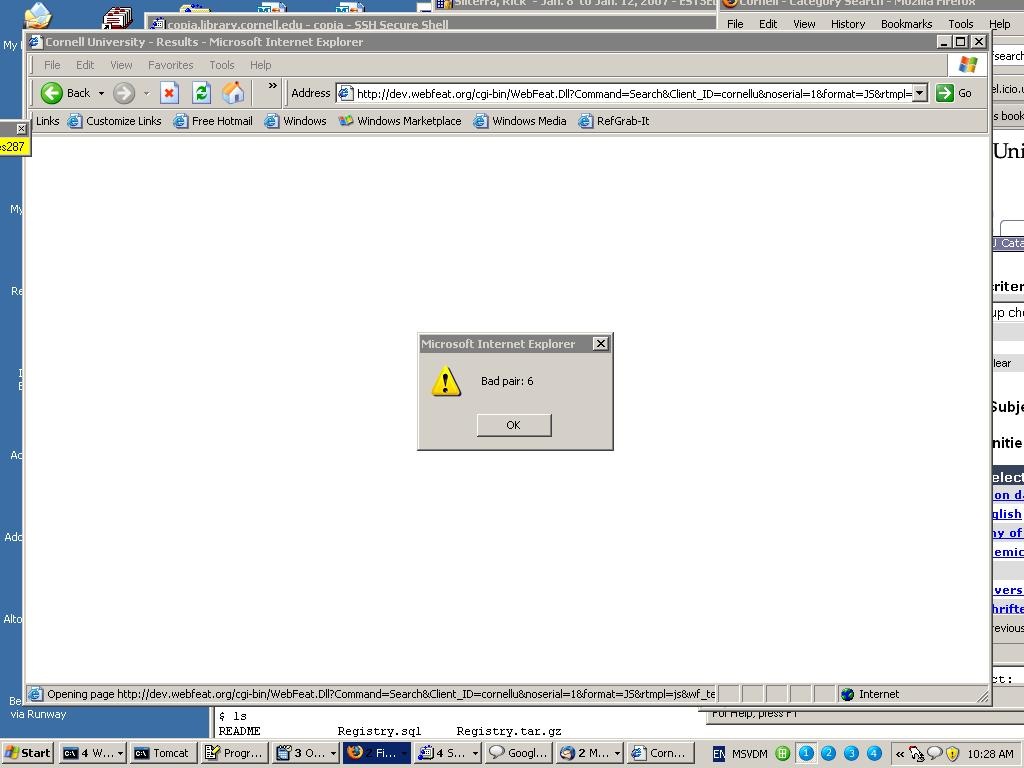Screen dimensions: 1024x768
Task: Click the Customize Links bookmark
Action: coord(115,121)
